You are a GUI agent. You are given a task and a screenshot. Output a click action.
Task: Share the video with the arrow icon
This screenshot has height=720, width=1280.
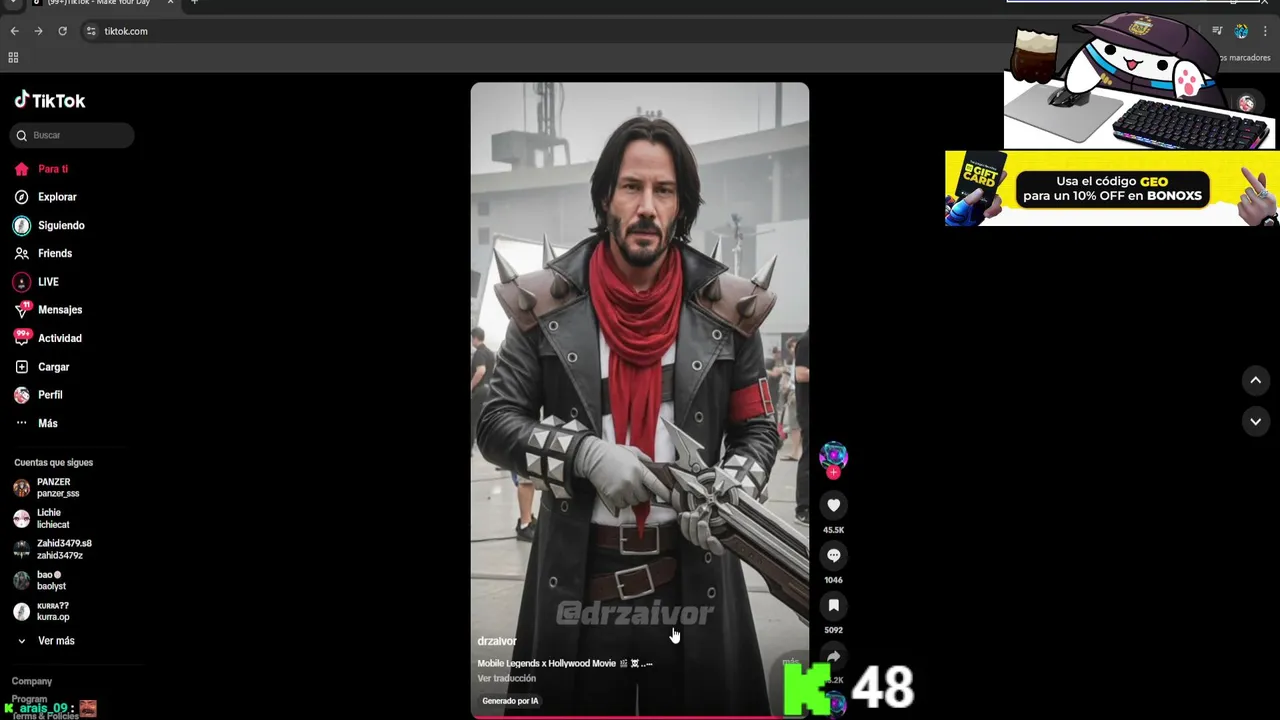coord(833,655)
